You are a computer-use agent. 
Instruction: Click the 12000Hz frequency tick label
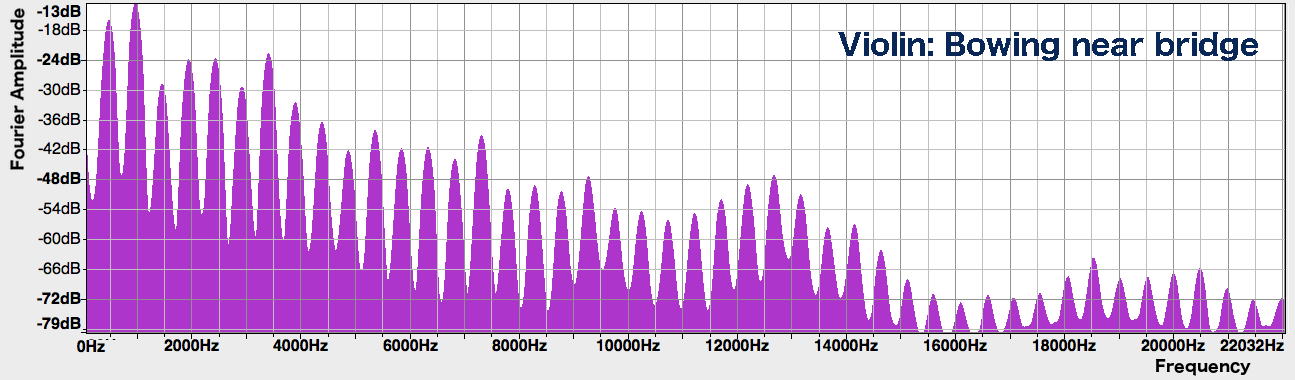tap(736, 346)
